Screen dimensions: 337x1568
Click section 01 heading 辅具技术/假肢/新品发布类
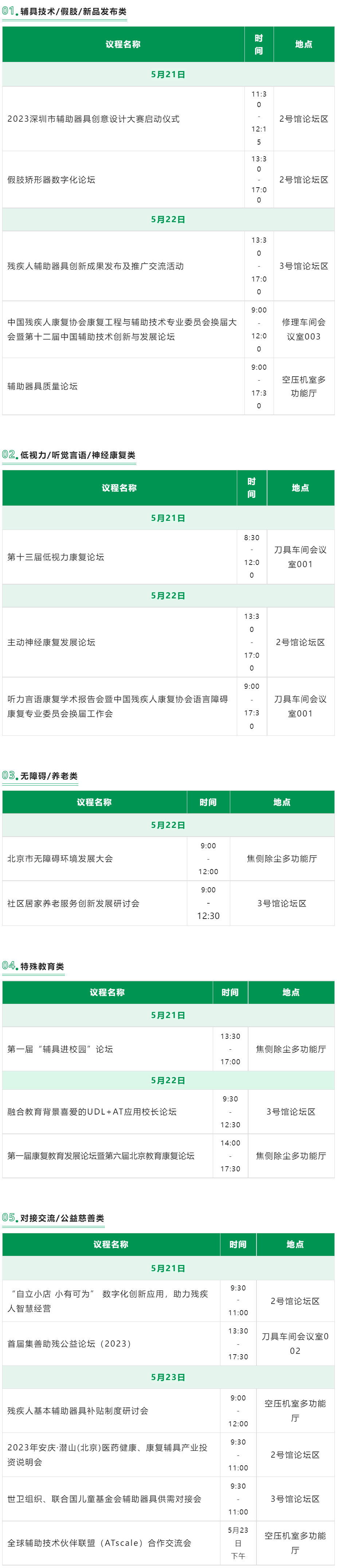pyautogui.click(x=73, y=12)
